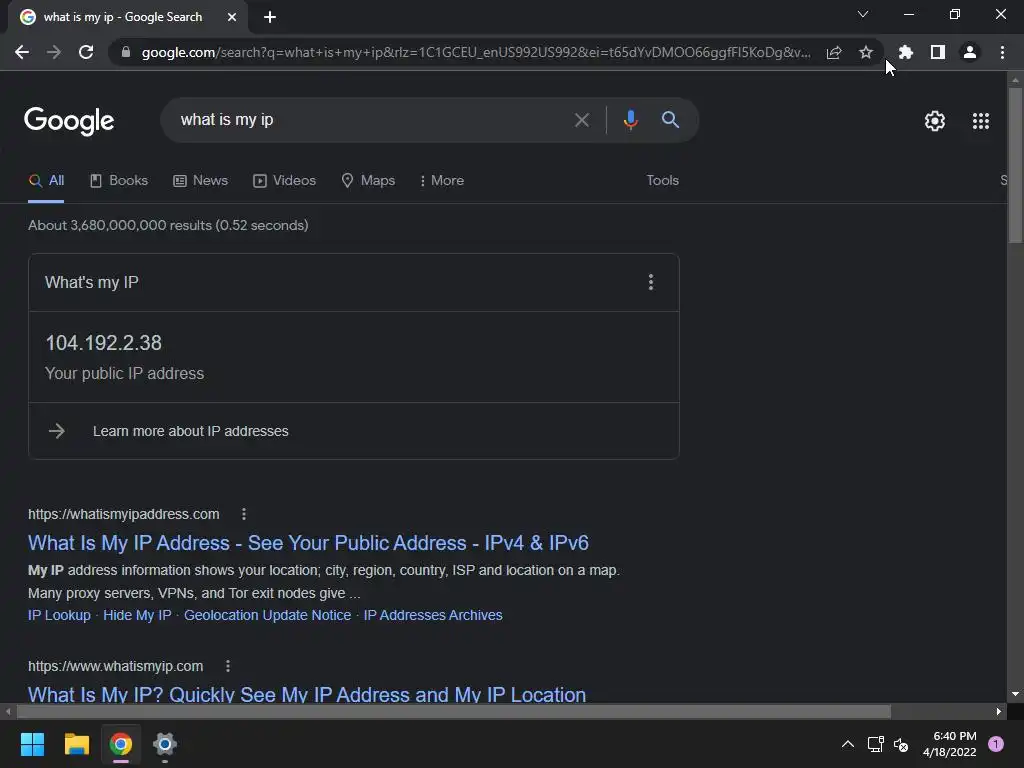This screenshot has height=768, width=1024.
Task: Expand the More search categories
Action: 442,181
